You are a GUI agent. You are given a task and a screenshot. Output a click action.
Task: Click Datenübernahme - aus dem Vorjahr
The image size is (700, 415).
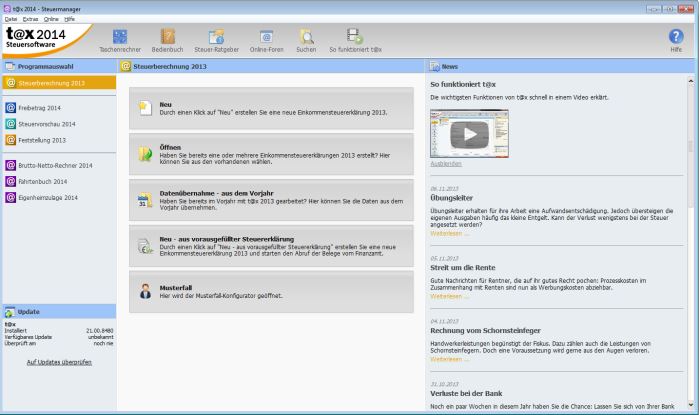tap(270, 199)
